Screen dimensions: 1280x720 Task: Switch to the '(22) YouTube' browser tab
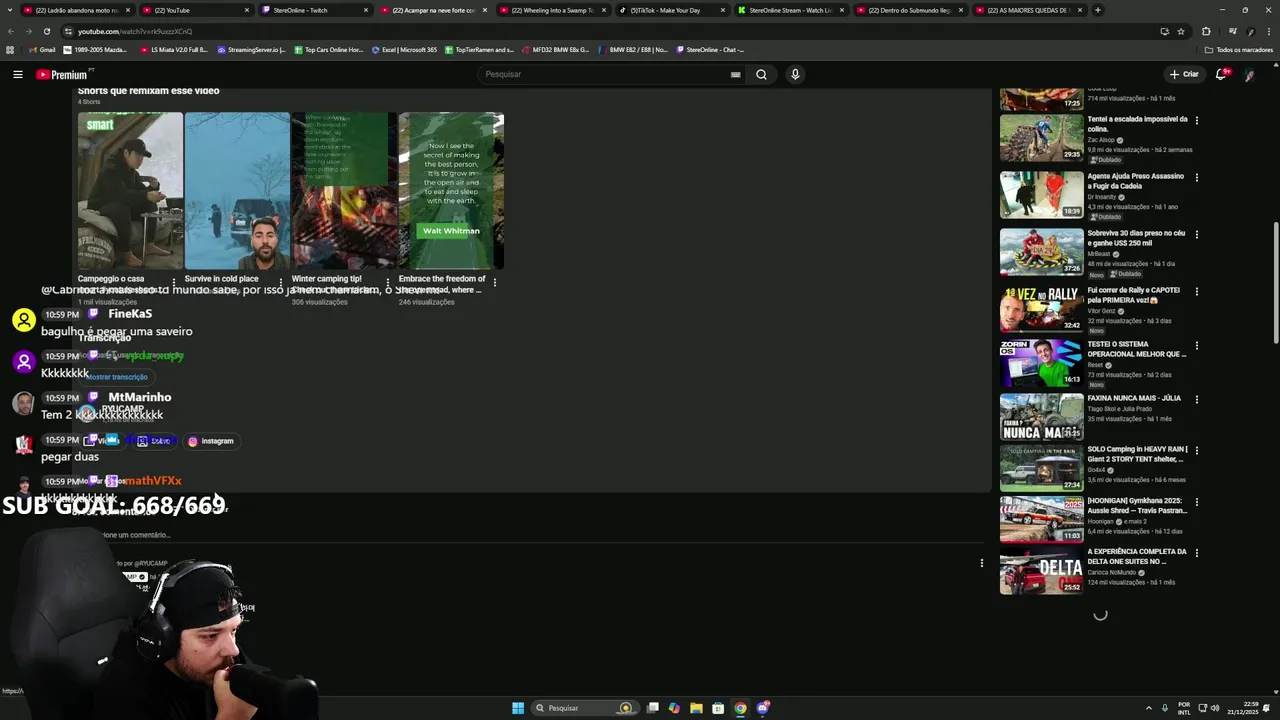coord(195,10)
